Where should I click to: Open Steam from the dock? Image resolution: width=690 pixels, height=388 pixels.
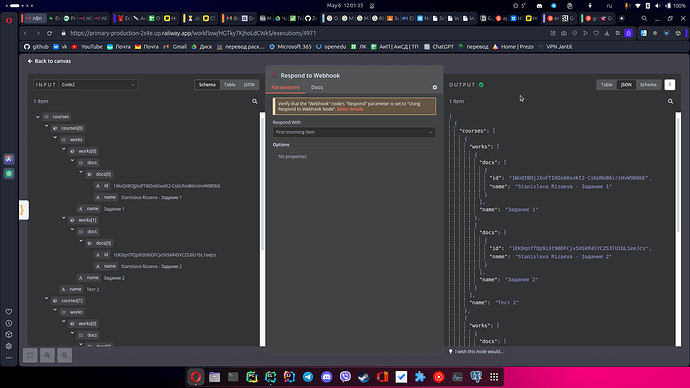(x=363, y=377)
